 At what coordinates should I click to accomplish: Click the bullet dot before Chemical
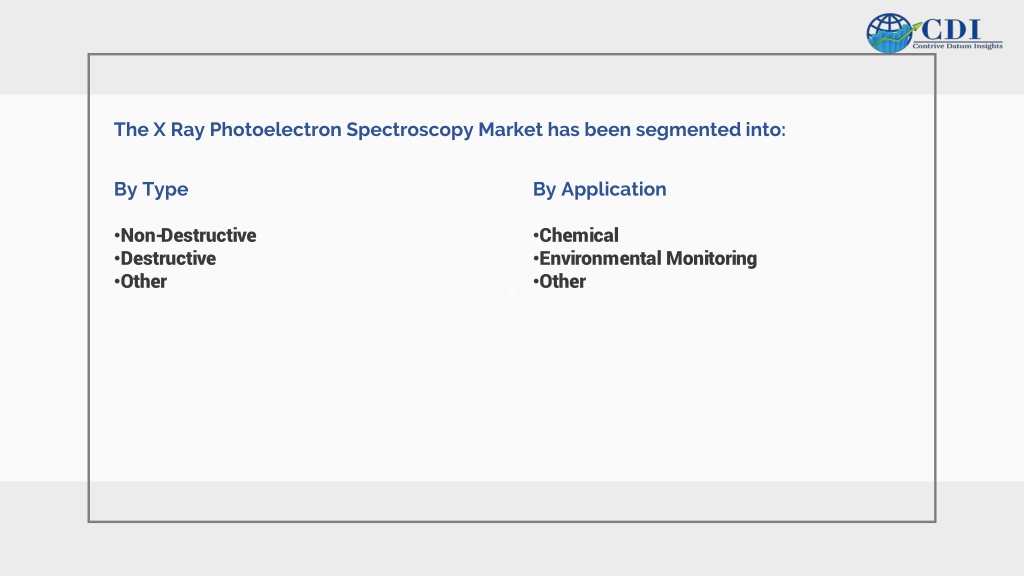coord(536,235)
